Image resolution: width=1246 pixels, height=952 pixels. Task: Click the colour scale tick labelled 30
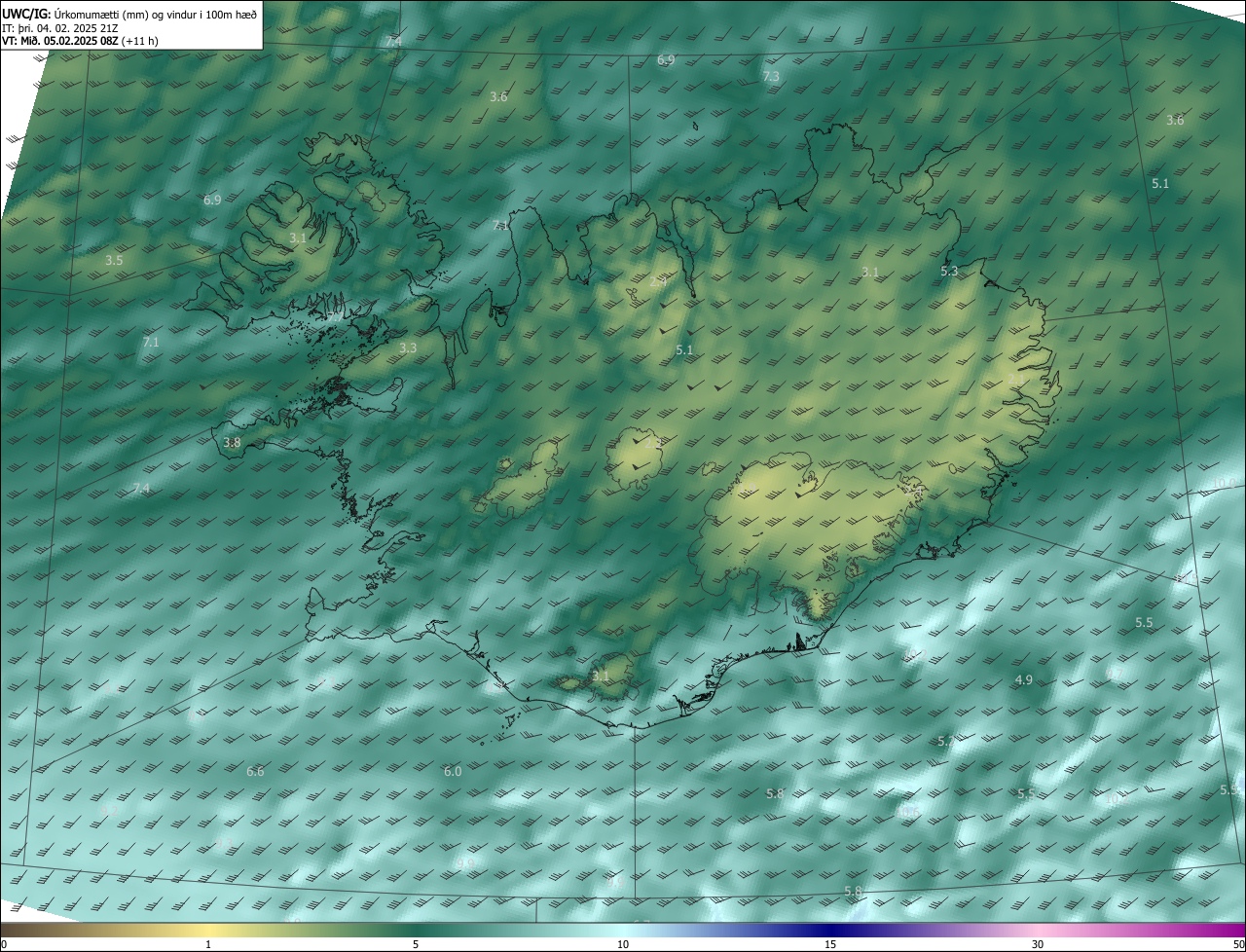point(1038,944)
